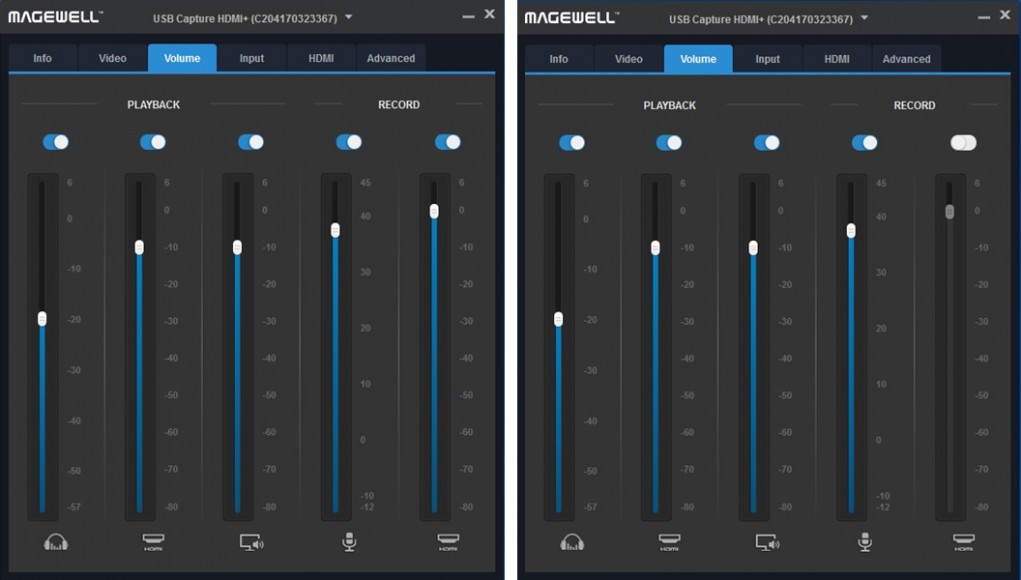Click headphones volume slider handle left window

pos(42,318)
